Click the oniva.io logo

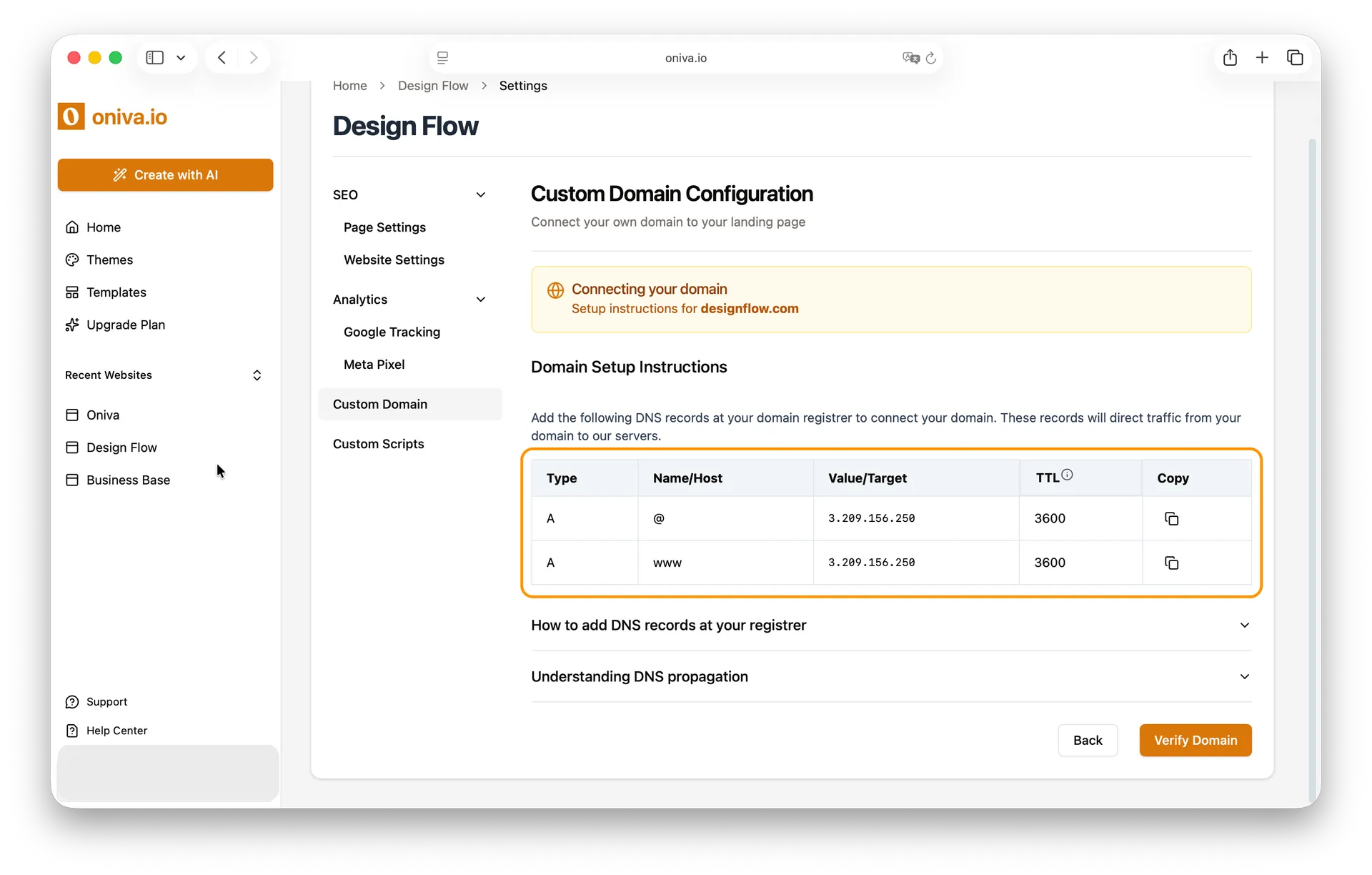(112, 117)
